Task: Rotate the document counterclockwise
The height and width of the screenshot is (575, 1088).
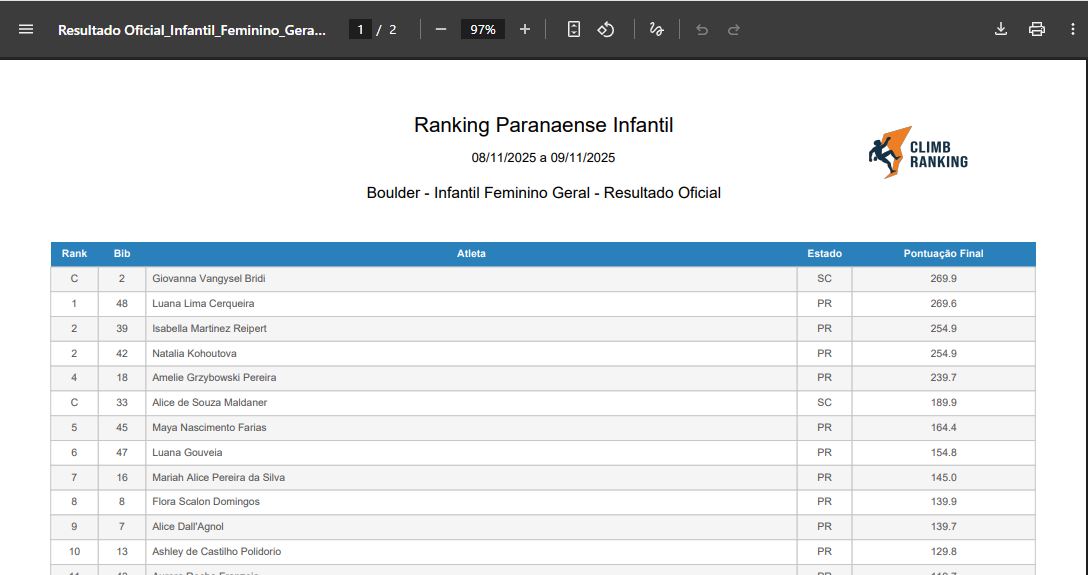Action: 606,29
